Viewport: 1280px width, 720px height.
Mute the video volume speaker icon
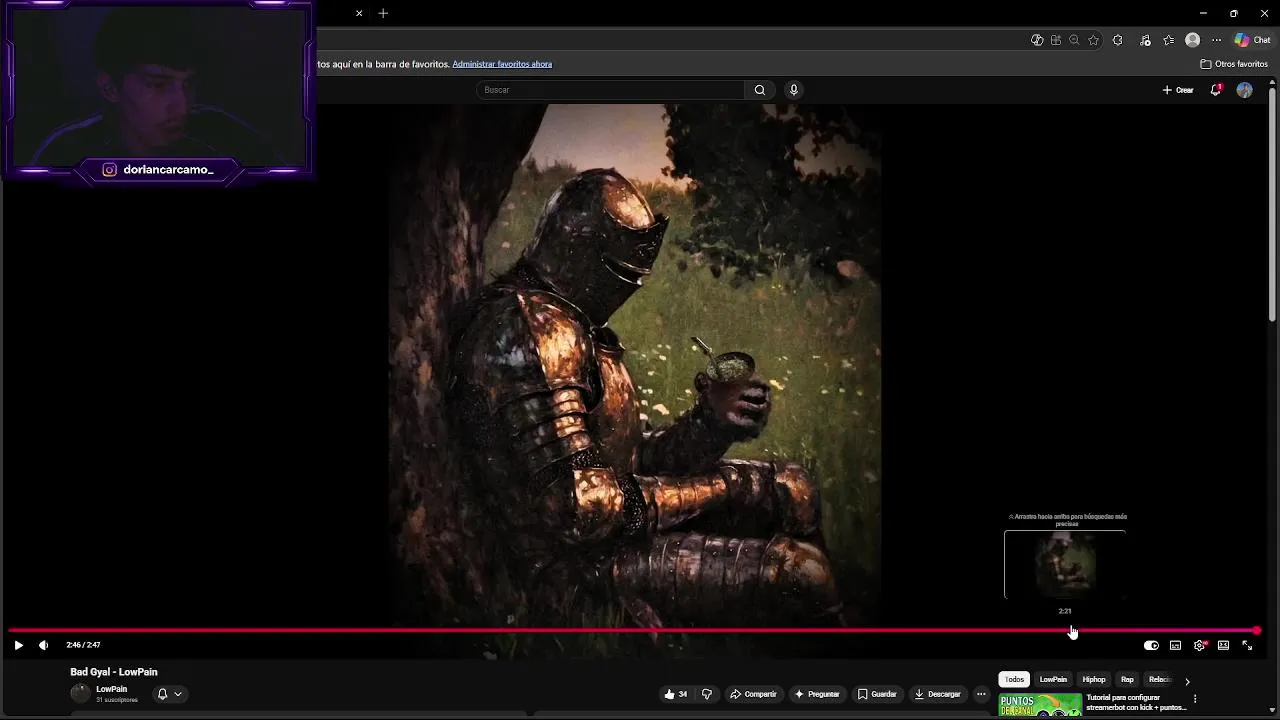coord(43,645)
